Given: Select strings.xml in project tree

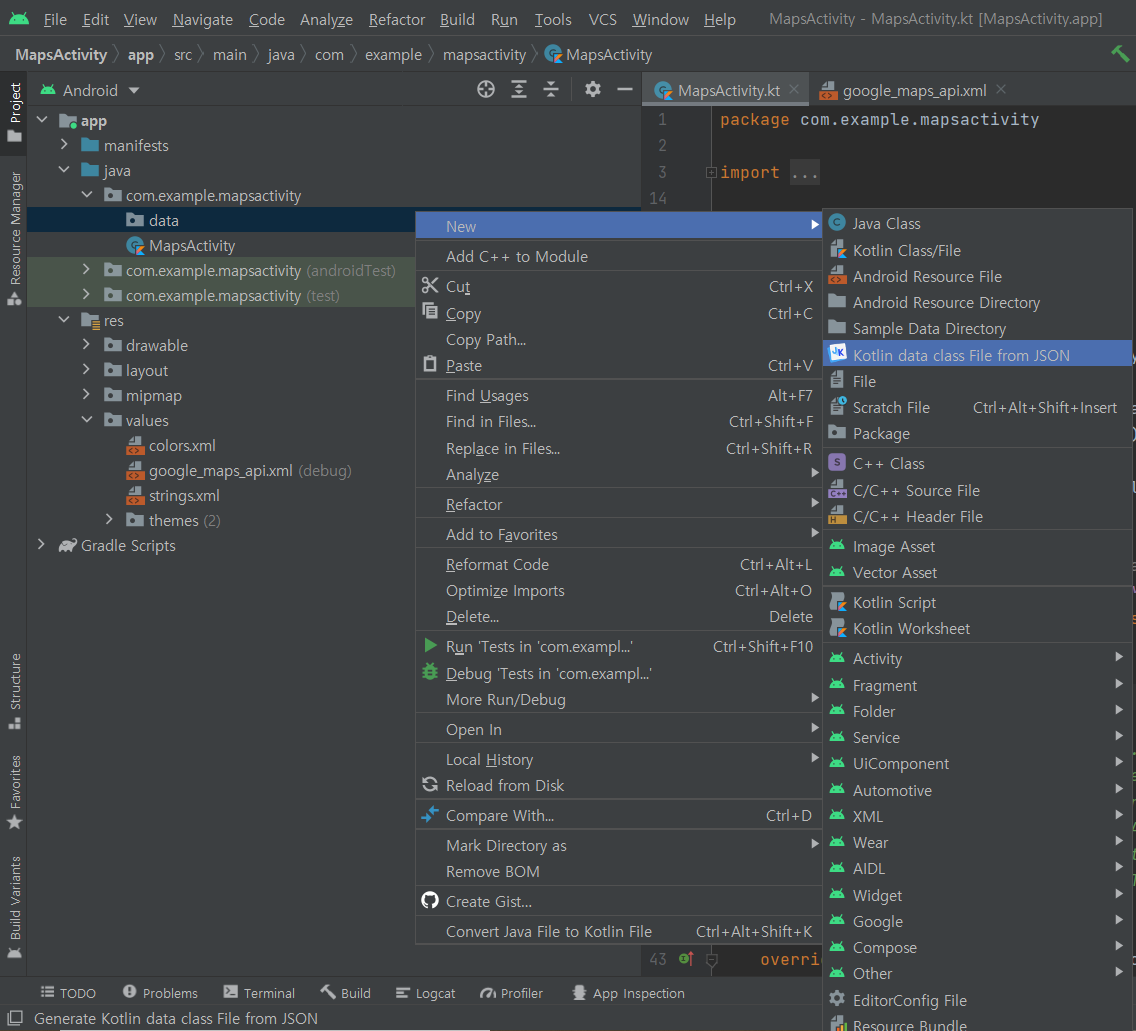Looking at the screenshot, I should tap(173, 496).
